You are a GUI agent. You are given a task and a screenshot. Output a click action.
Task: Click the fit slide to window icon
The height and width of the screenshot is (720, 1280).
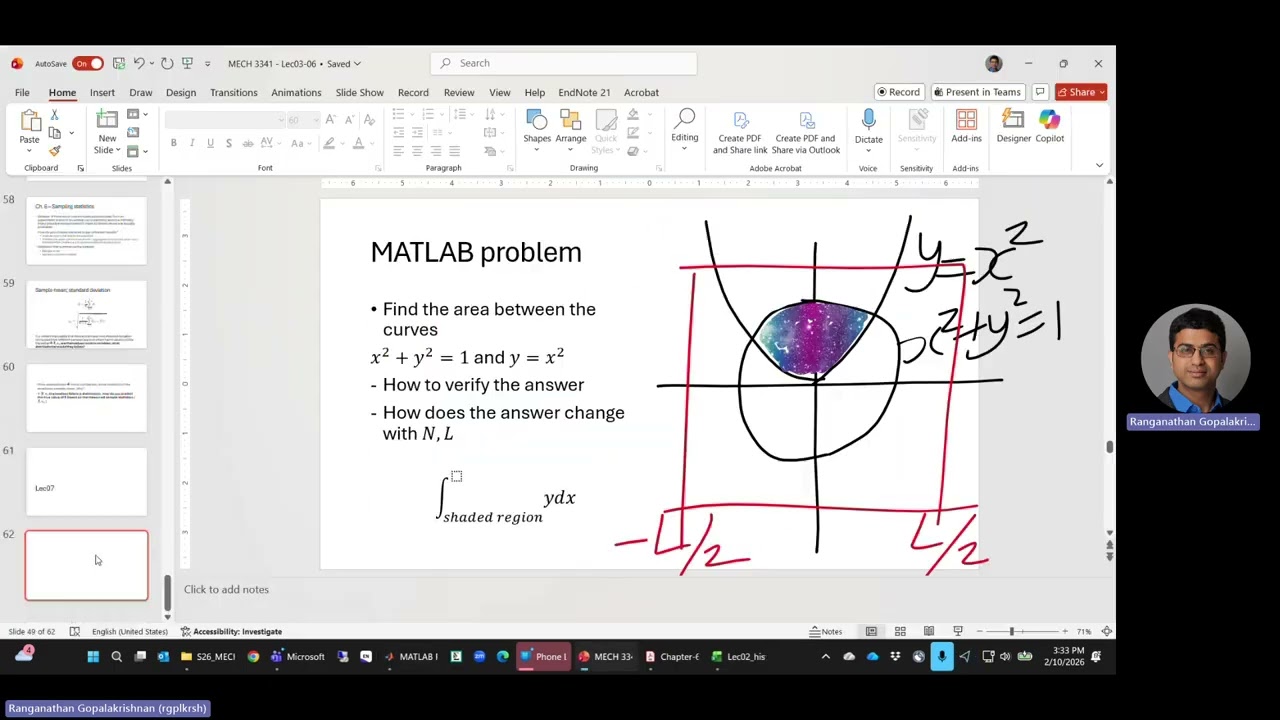tap(1107, 632)
